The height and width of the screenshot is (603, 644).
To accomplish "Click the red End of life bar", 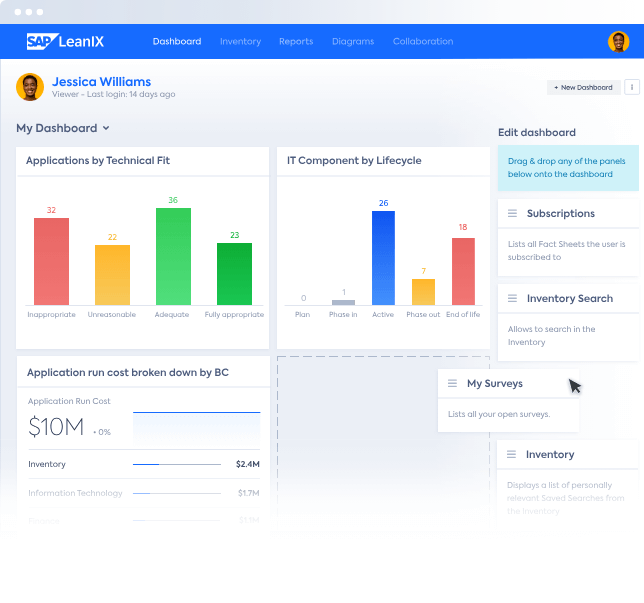I will click(463, 271).
